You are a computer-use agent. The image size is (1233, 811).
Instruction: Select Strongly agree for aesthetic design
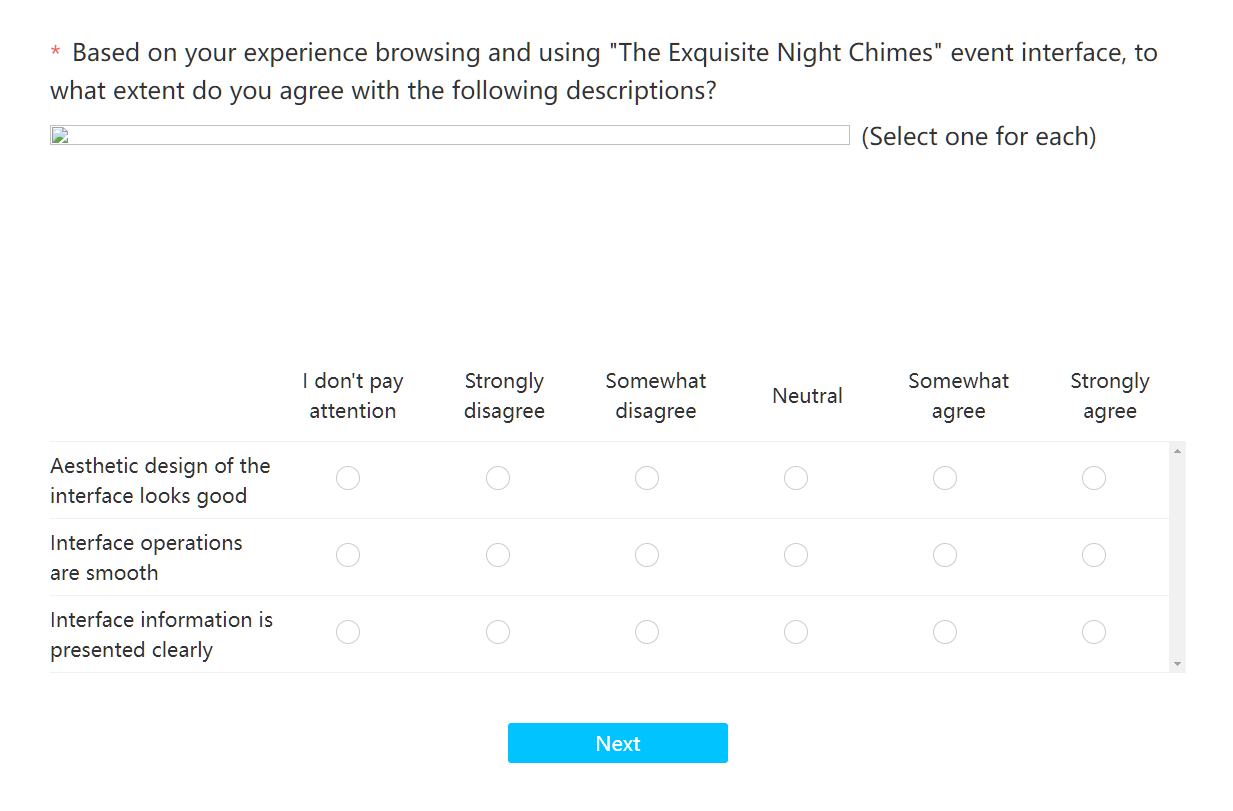point(1093,479)
